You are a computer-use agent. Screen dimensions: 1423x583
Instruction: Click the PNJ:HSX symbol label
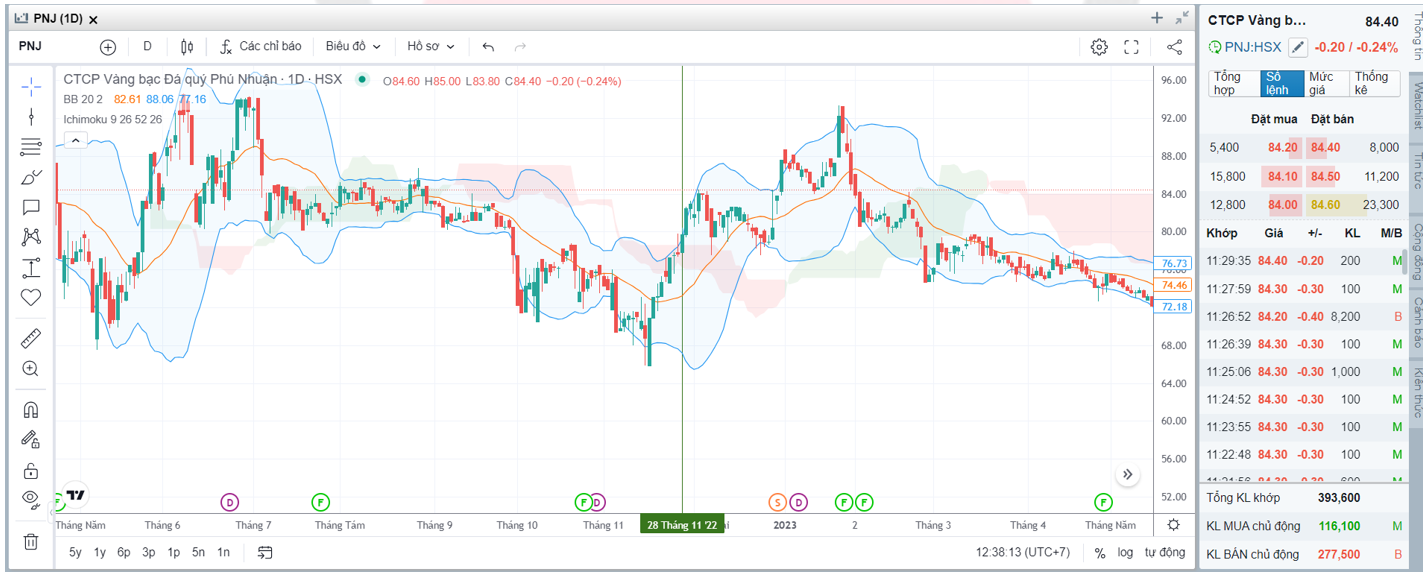(1253, 47)
